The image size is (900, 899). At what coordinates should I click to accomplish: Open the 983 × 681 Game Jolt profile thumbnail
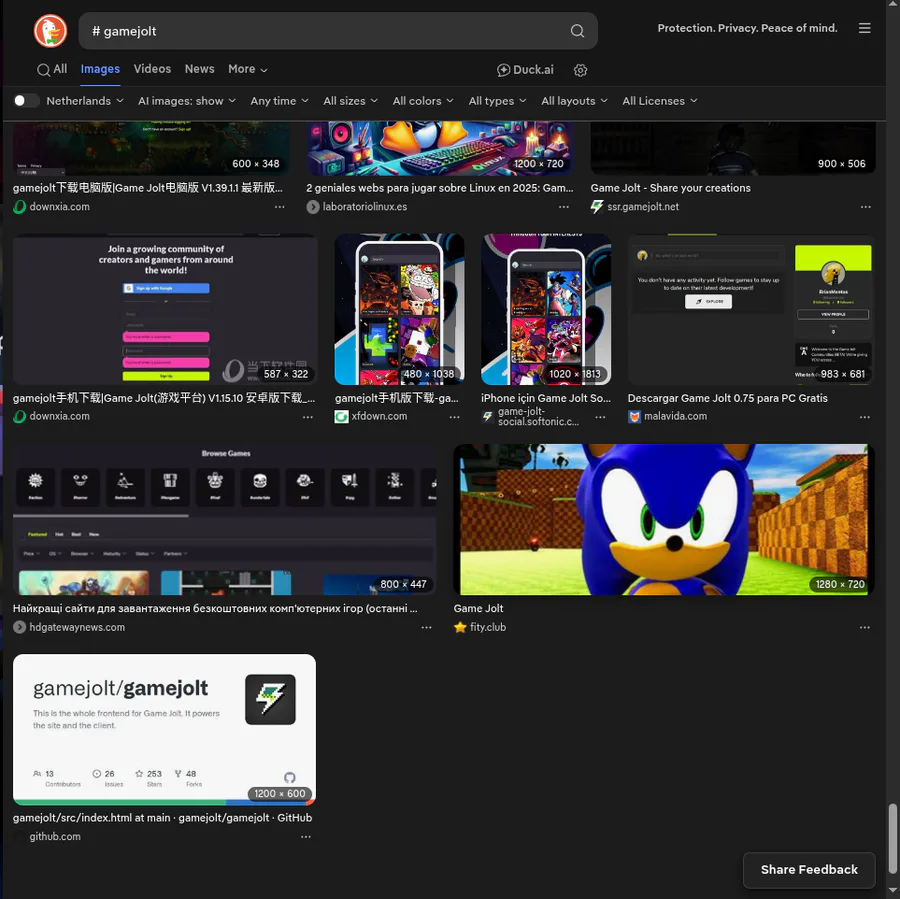pyautogui.click(x=751, y=309)
